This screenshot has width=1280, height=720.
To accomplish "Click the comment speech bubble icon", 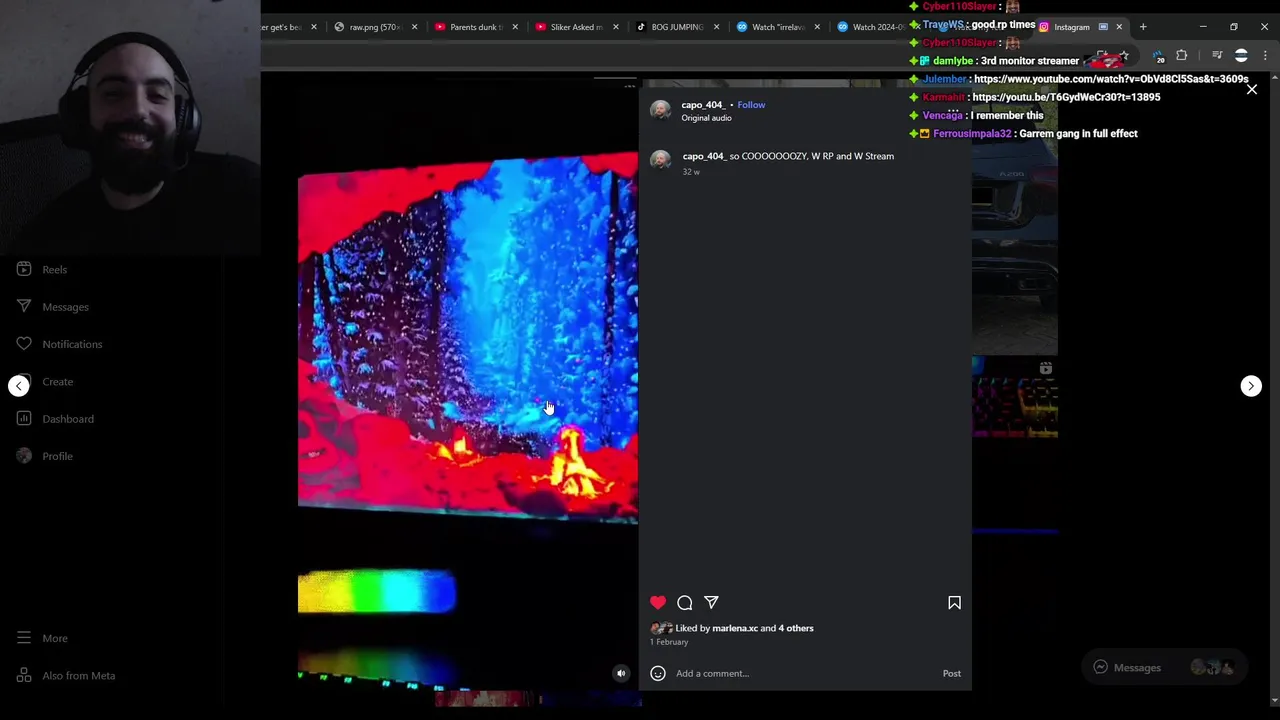I will [685, 603].
